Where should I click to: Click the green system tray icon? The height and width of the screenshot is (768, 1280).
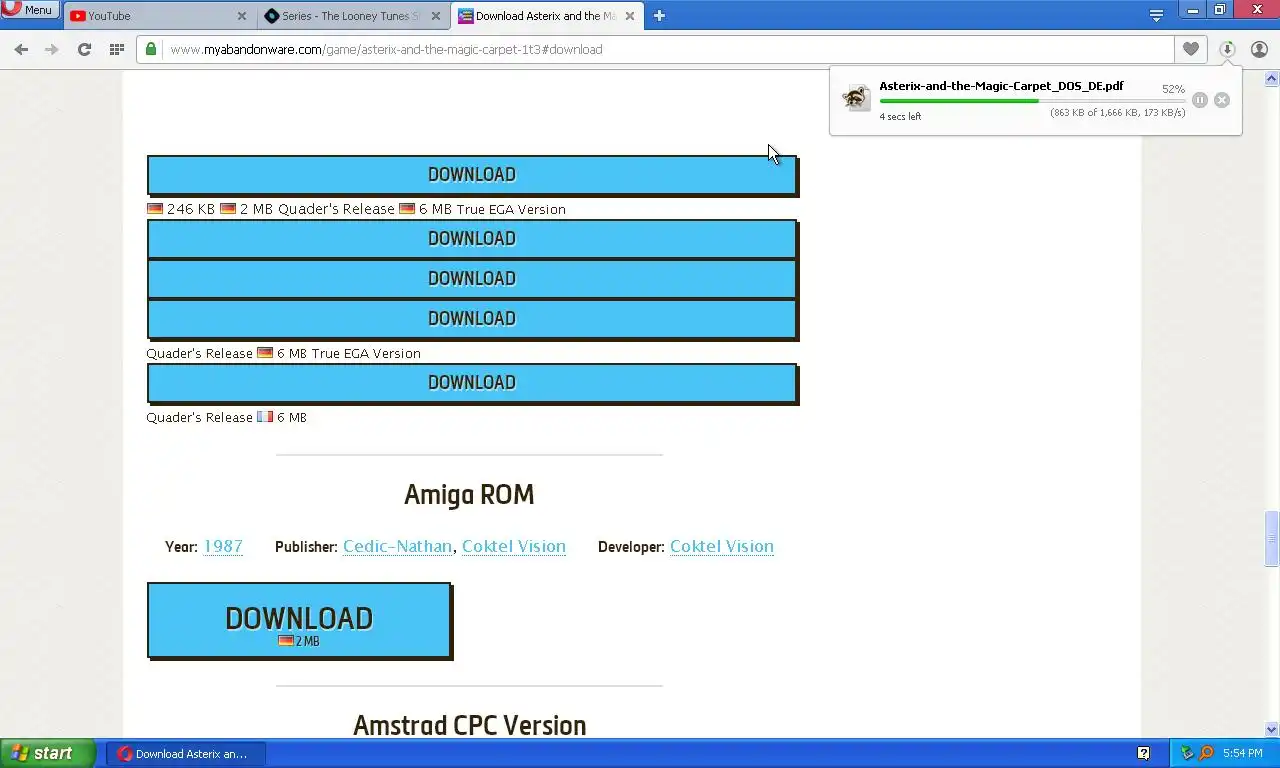[1187, 753]
